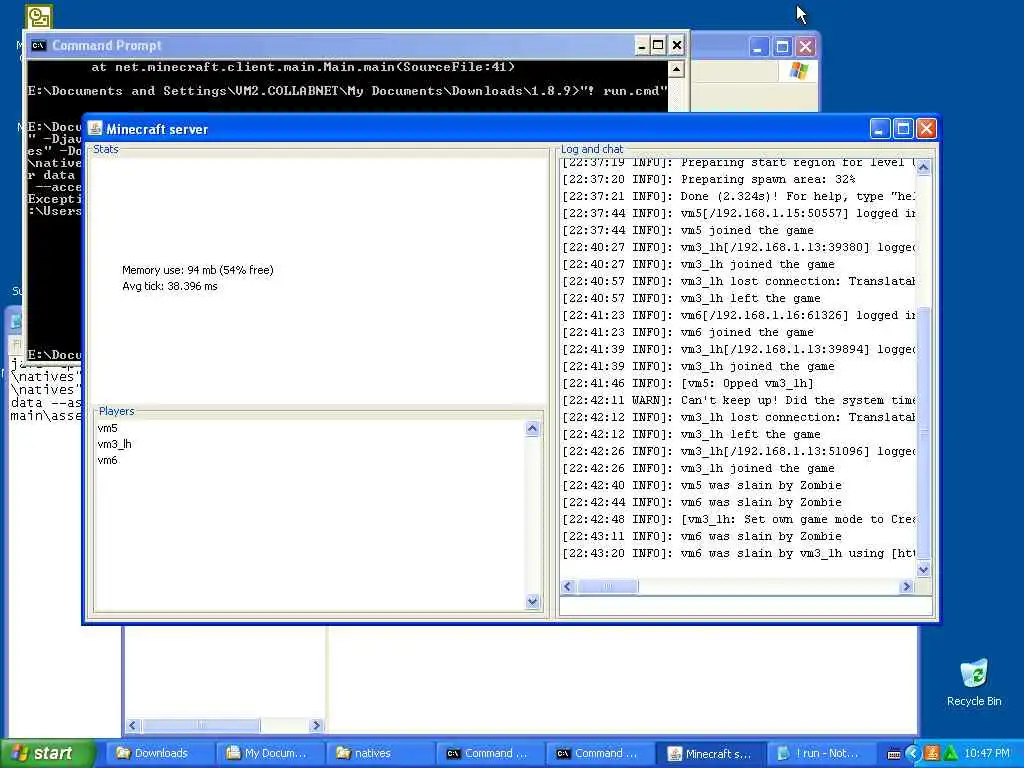The image size is (1024, 768).
Task: Click WARN log line 'Can't keep up!'
Action: (738, 400)
